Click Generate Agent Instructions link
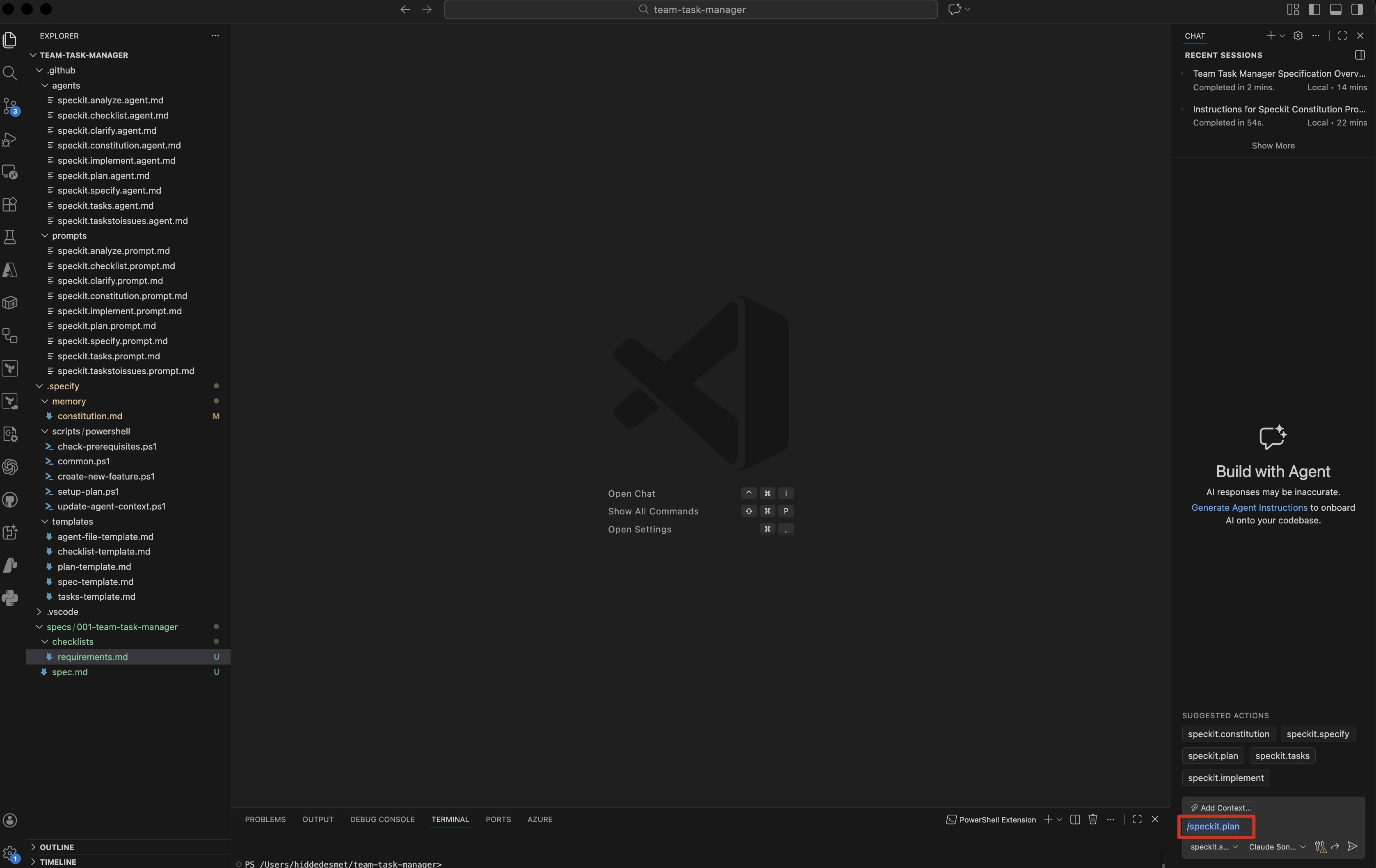Screen dimensions: 1376x868 pyautogui.click(x=1249, y=507)
